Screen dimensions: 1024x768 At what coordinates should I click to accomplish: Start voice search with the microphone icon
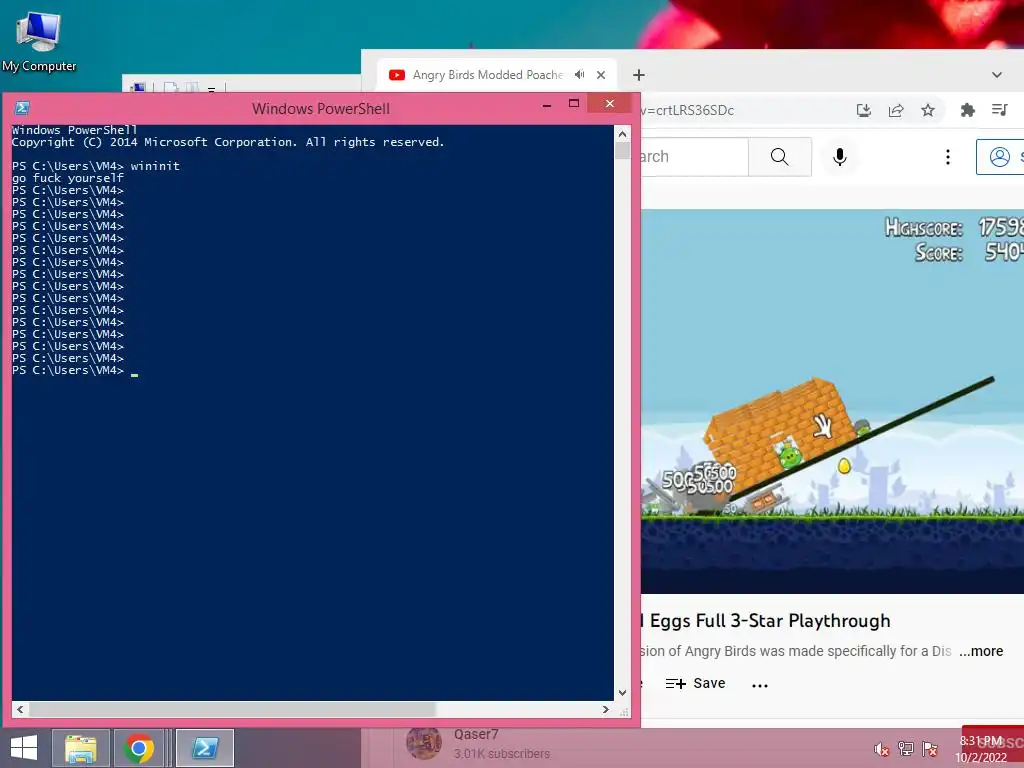click(840, 157)
